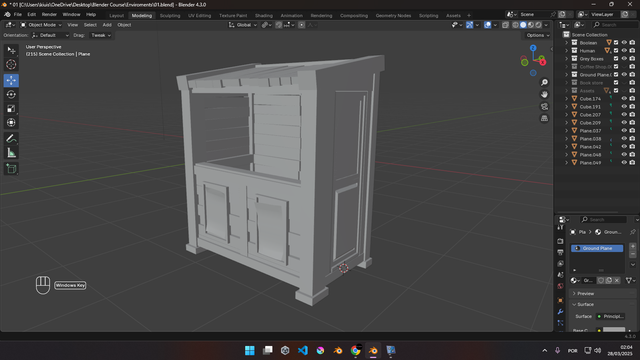Switch to the Layout workspace tab
640x360 pixels.
click(x=116, y=16)
